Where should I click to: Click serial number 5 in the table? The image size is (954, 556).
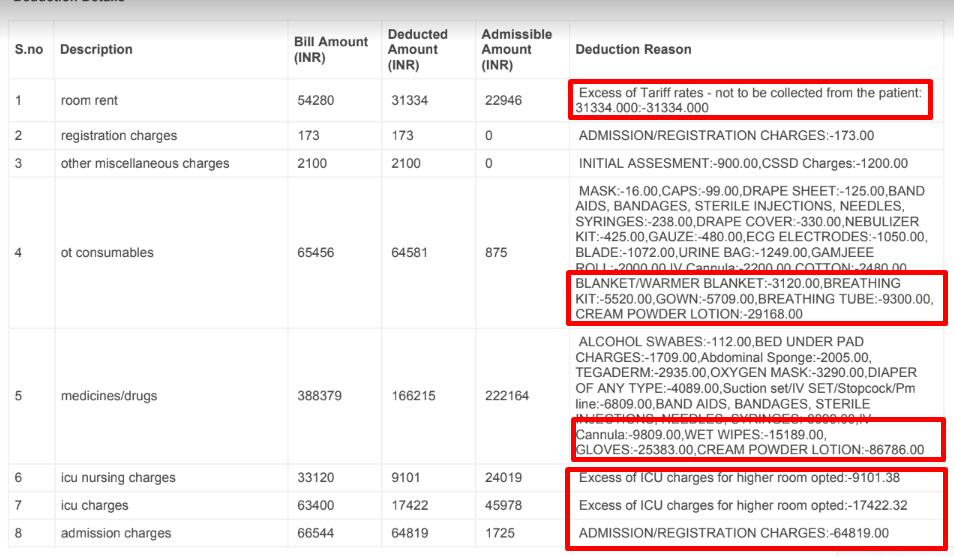point(18,396)
